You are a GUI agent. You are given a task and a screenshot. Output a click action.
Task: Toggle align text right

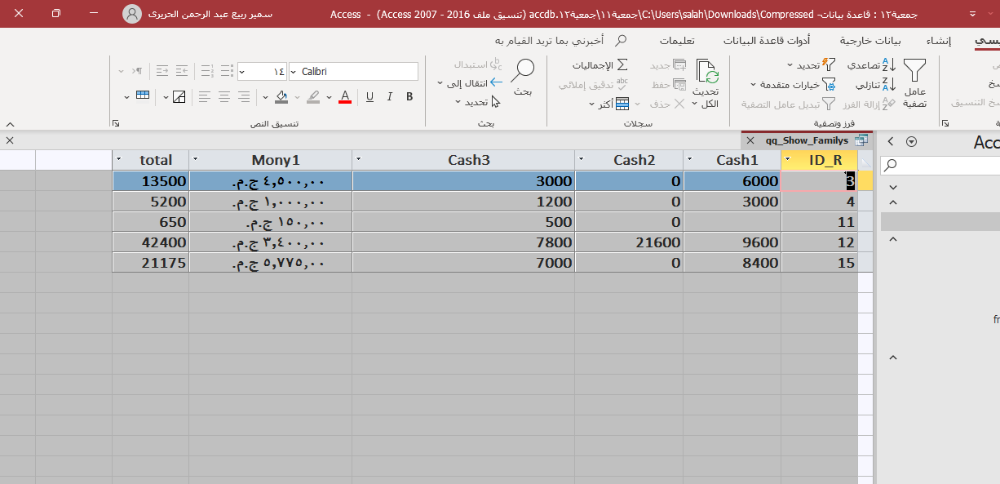pos(244,97)
